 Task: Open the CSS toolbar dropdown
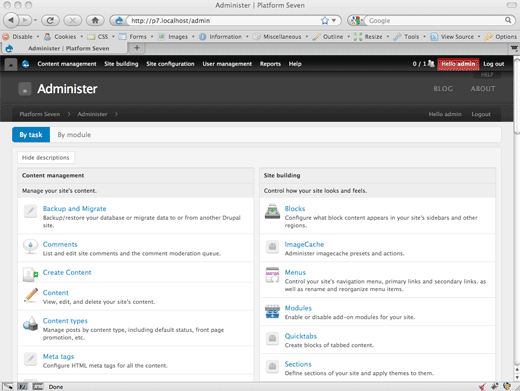pos(101,36)
